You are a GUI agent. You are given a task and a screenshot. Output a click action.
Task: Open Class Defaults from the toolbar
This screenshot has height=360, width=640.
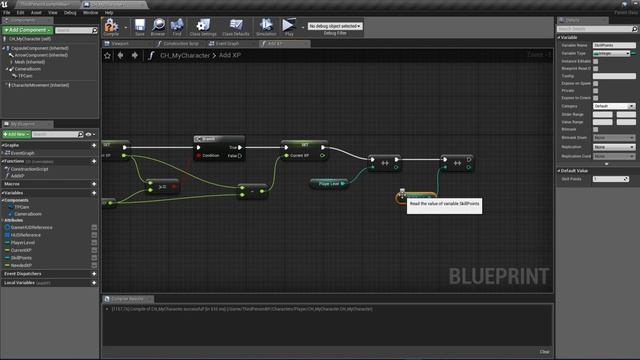coord(236,27)
